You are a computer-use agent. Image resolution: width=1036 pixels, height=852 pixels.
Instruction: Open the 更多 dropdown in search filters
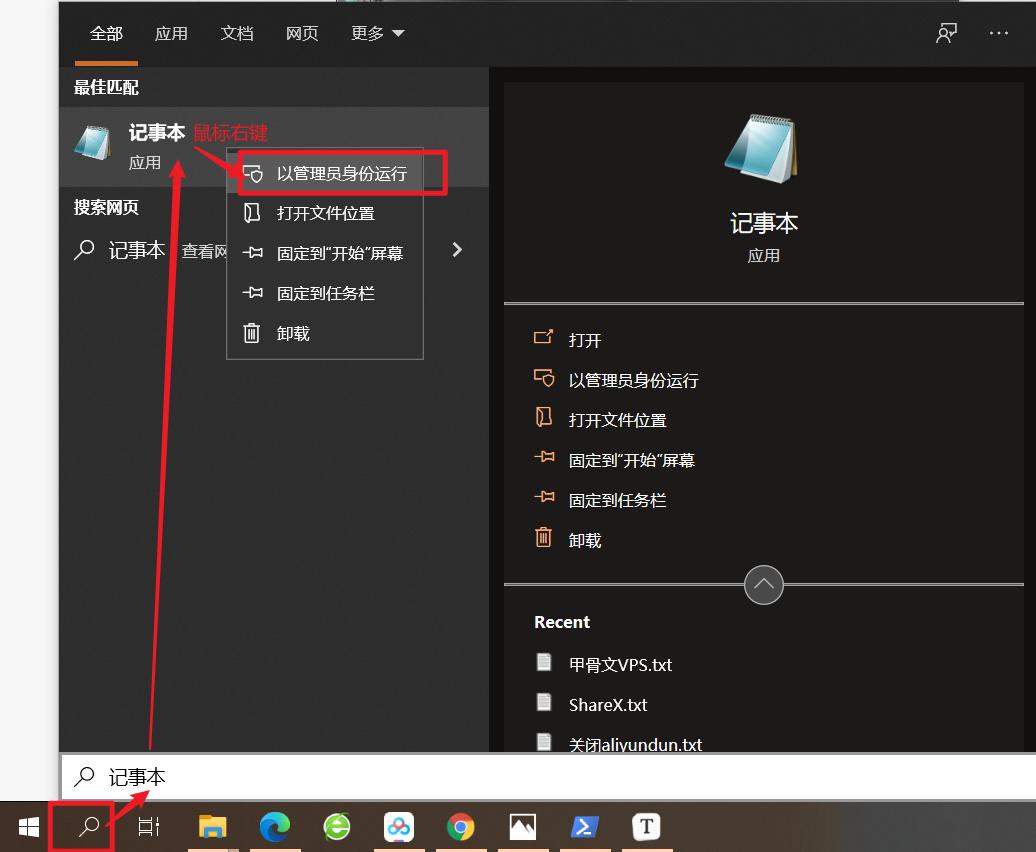click(x=377, y=33)
